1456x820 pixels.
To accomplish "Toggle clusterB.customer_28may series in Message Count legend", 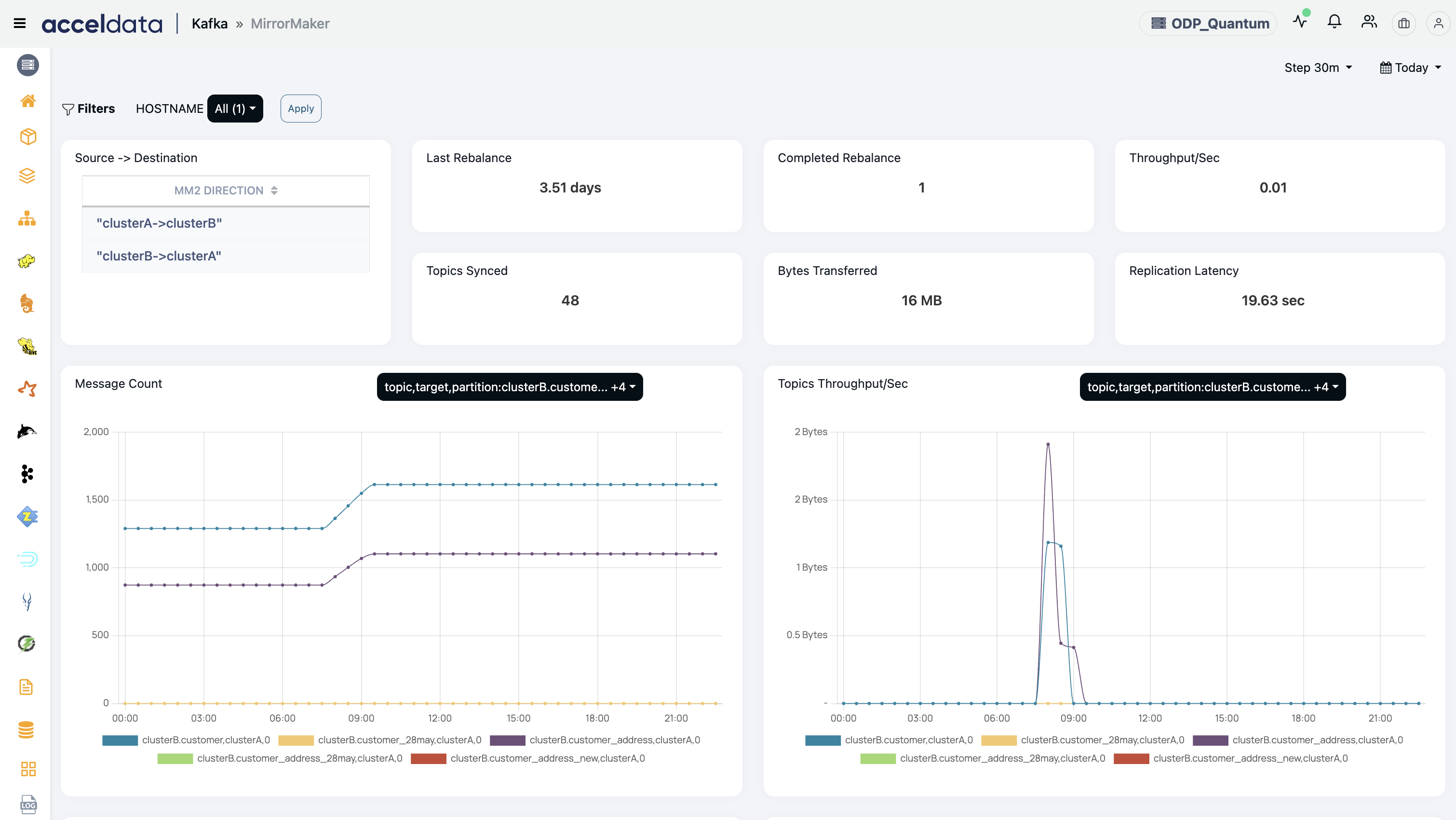I will 380,740.
